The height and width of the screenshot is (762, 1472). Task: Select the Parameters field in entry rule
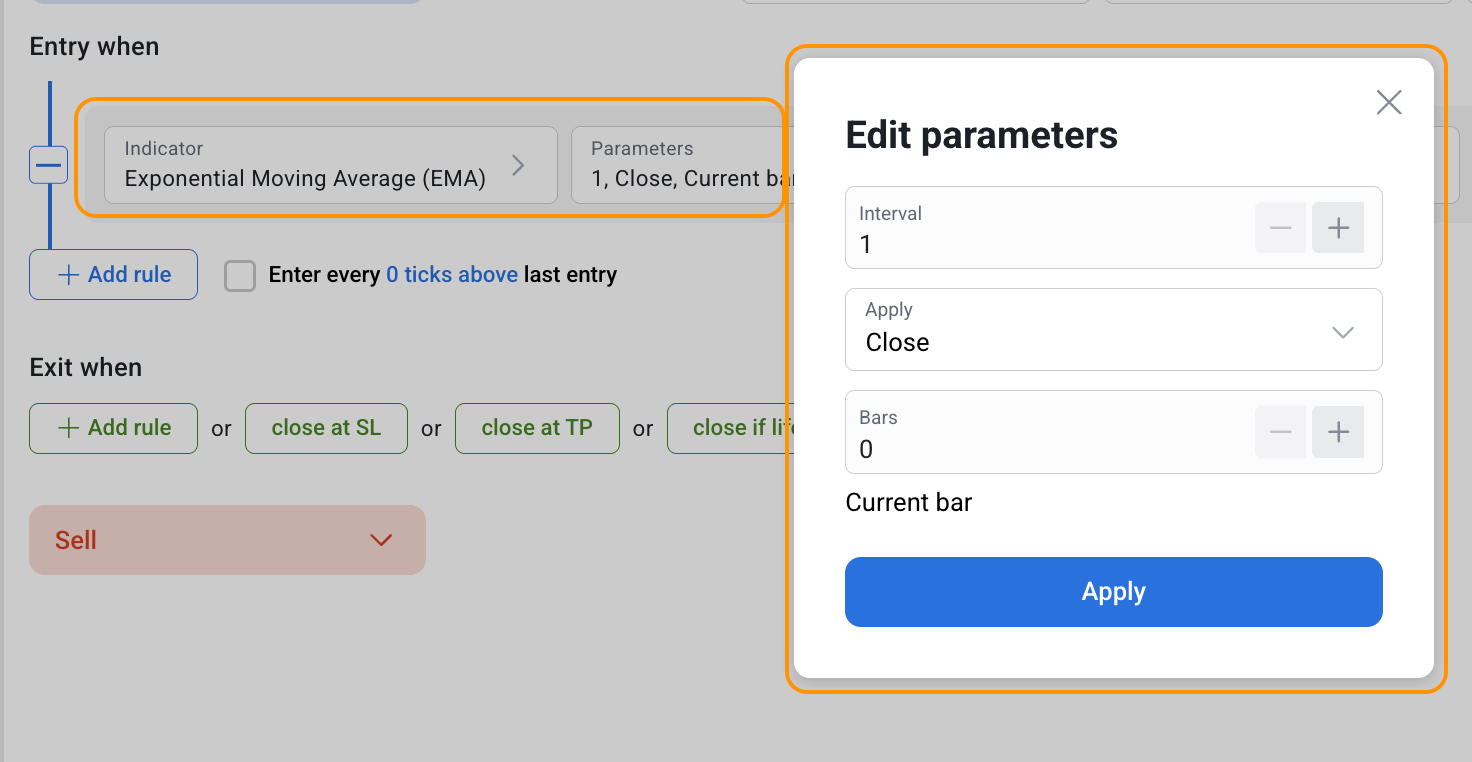point(680,165)
